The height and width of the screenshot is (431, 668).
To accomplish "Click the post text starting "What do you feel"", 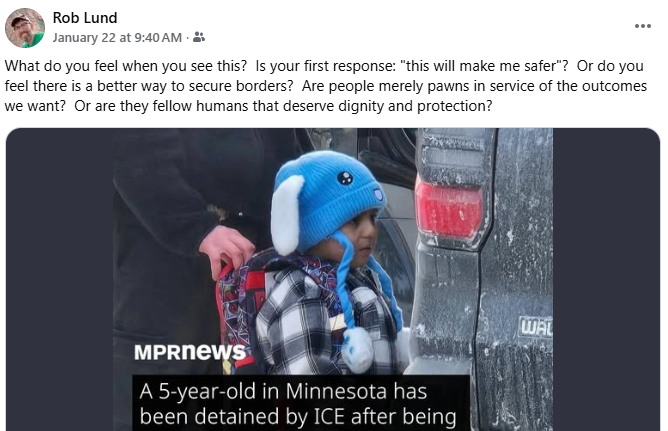I will coord(327,86).
